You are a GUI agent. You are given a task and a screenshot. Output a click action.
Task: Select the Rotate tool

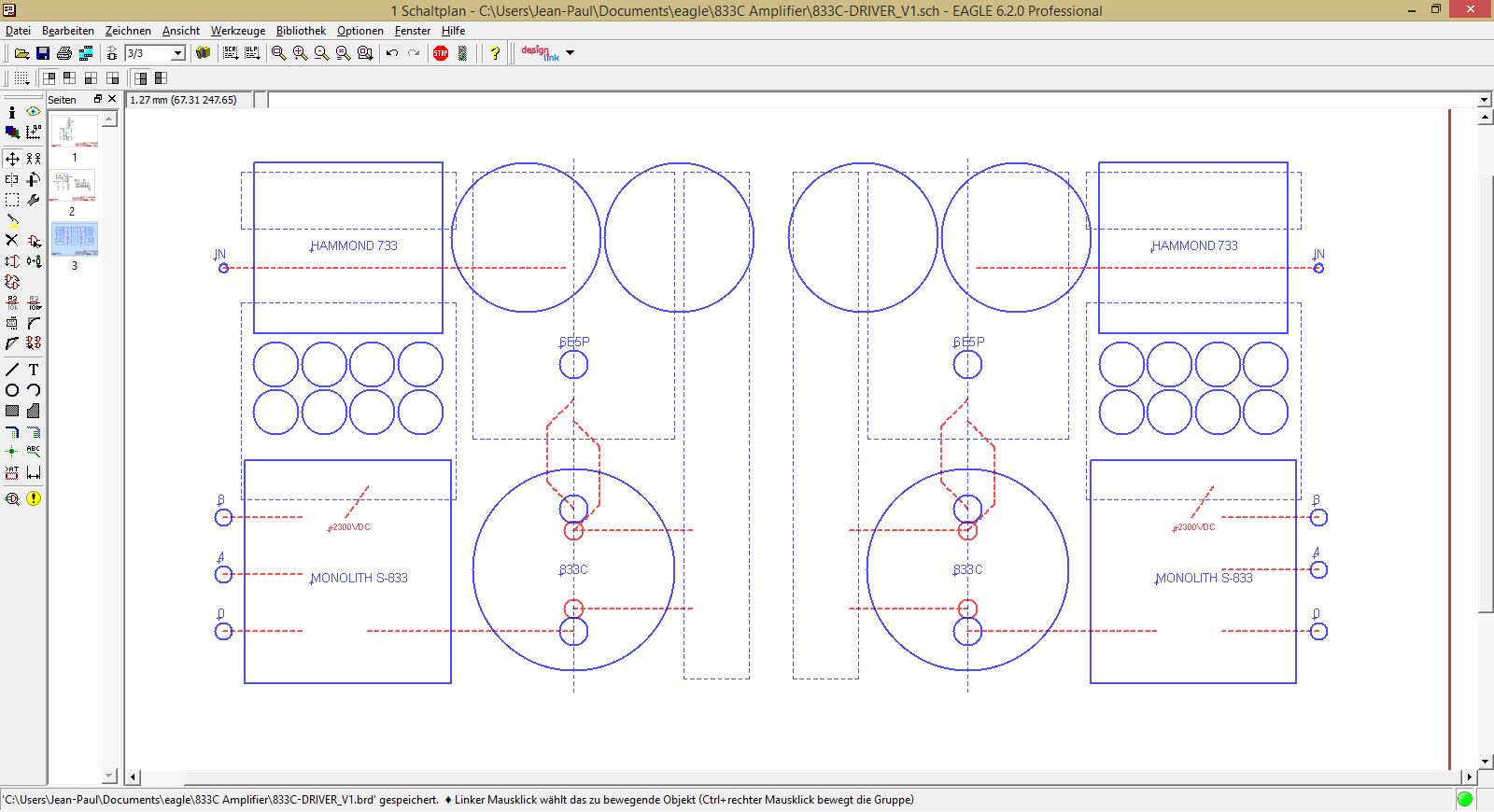[x=34, y=179]
